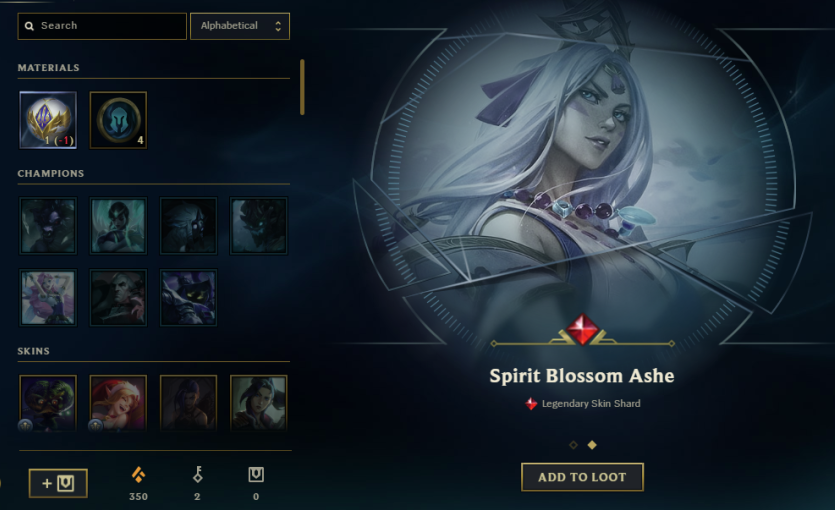Click the gem icon beside Legendary Skin Shard
This screenshot has height=510, width=835.
(x=531, y=404)
